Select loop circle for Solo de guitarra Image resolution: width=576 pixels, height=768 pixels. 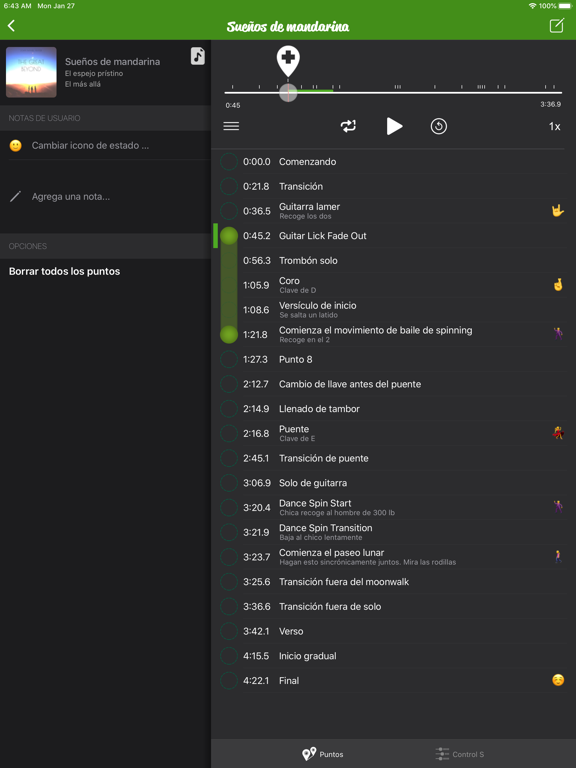229,482
